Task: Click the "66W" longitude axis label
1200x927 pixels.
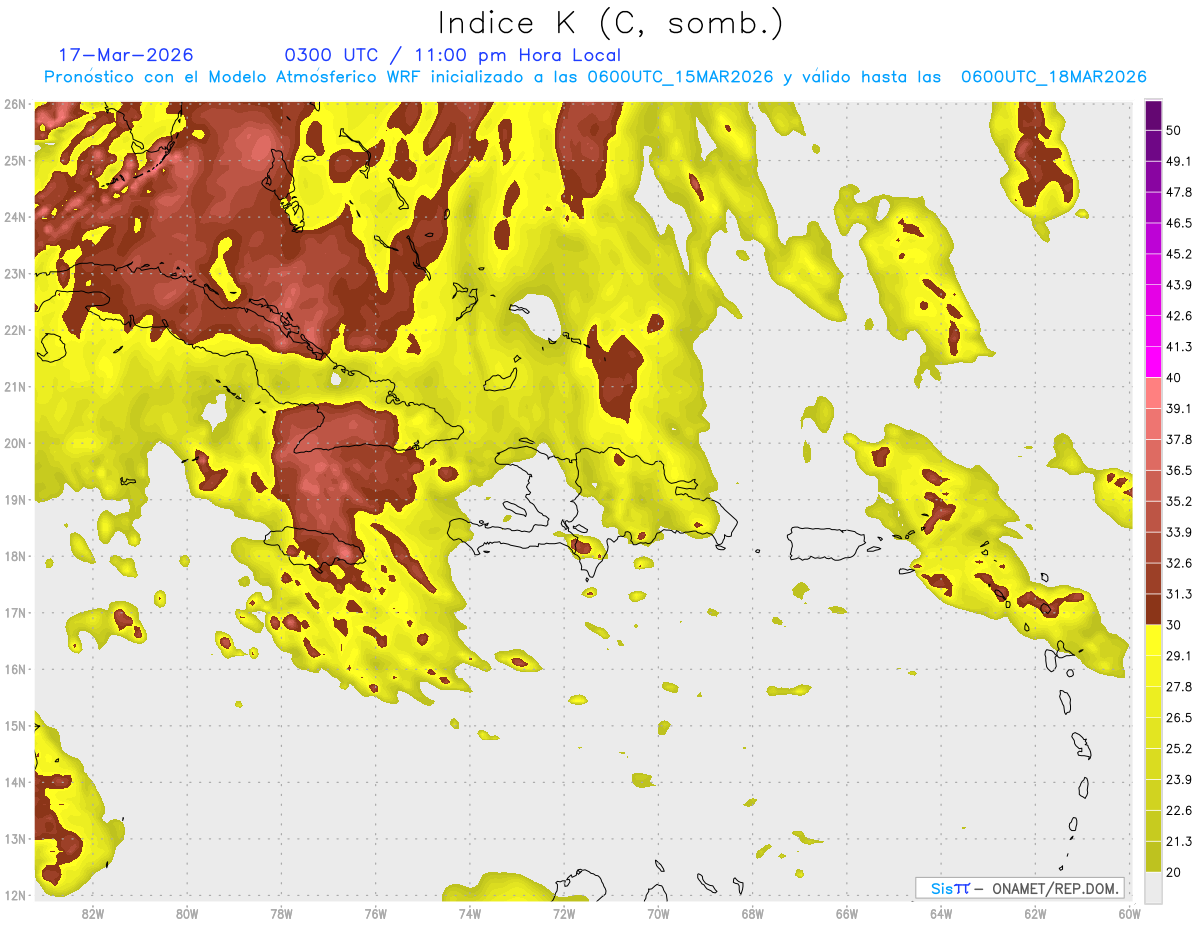Action: (846, 913)
